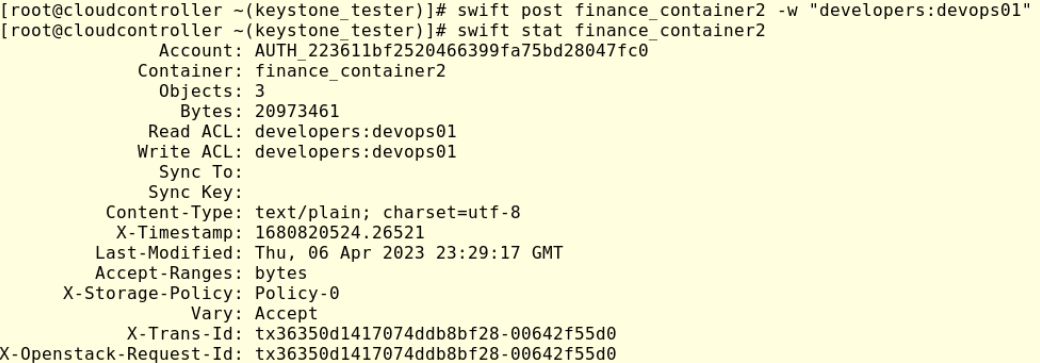Click the Read ACL developers:devops01 value

coord(356,132)
